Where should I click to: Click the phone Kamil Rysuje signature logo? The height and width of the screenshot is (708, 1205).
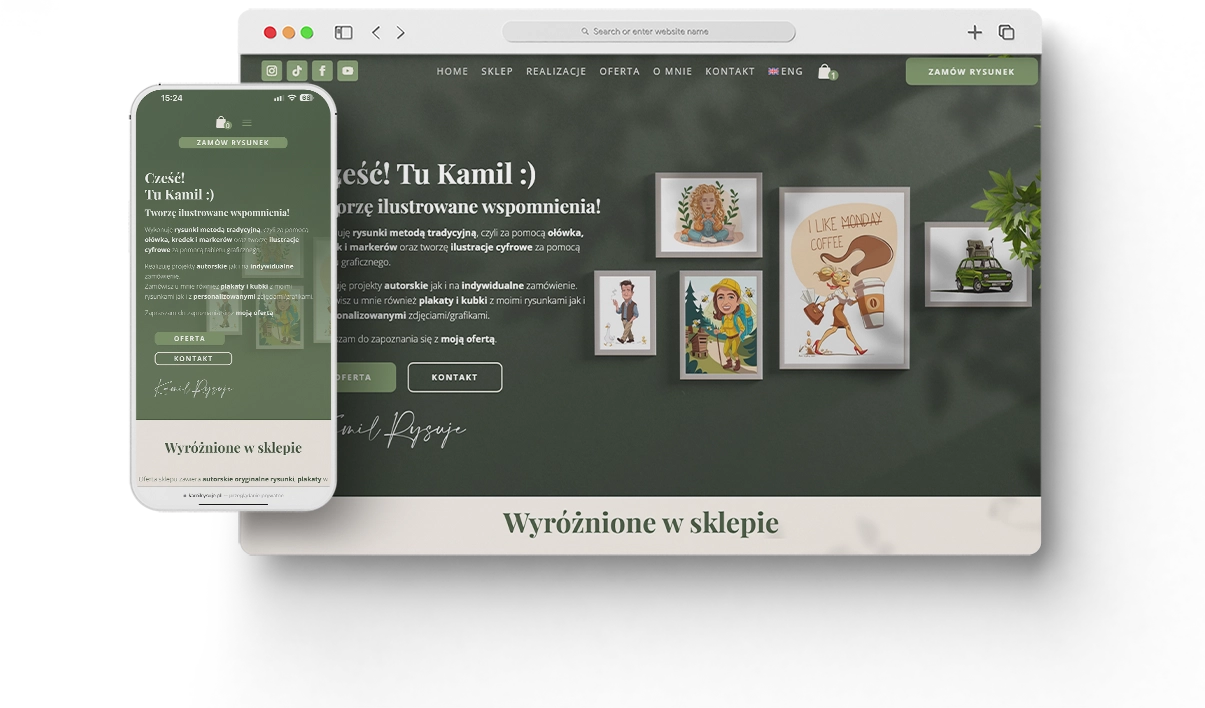[x=193, y=389]
